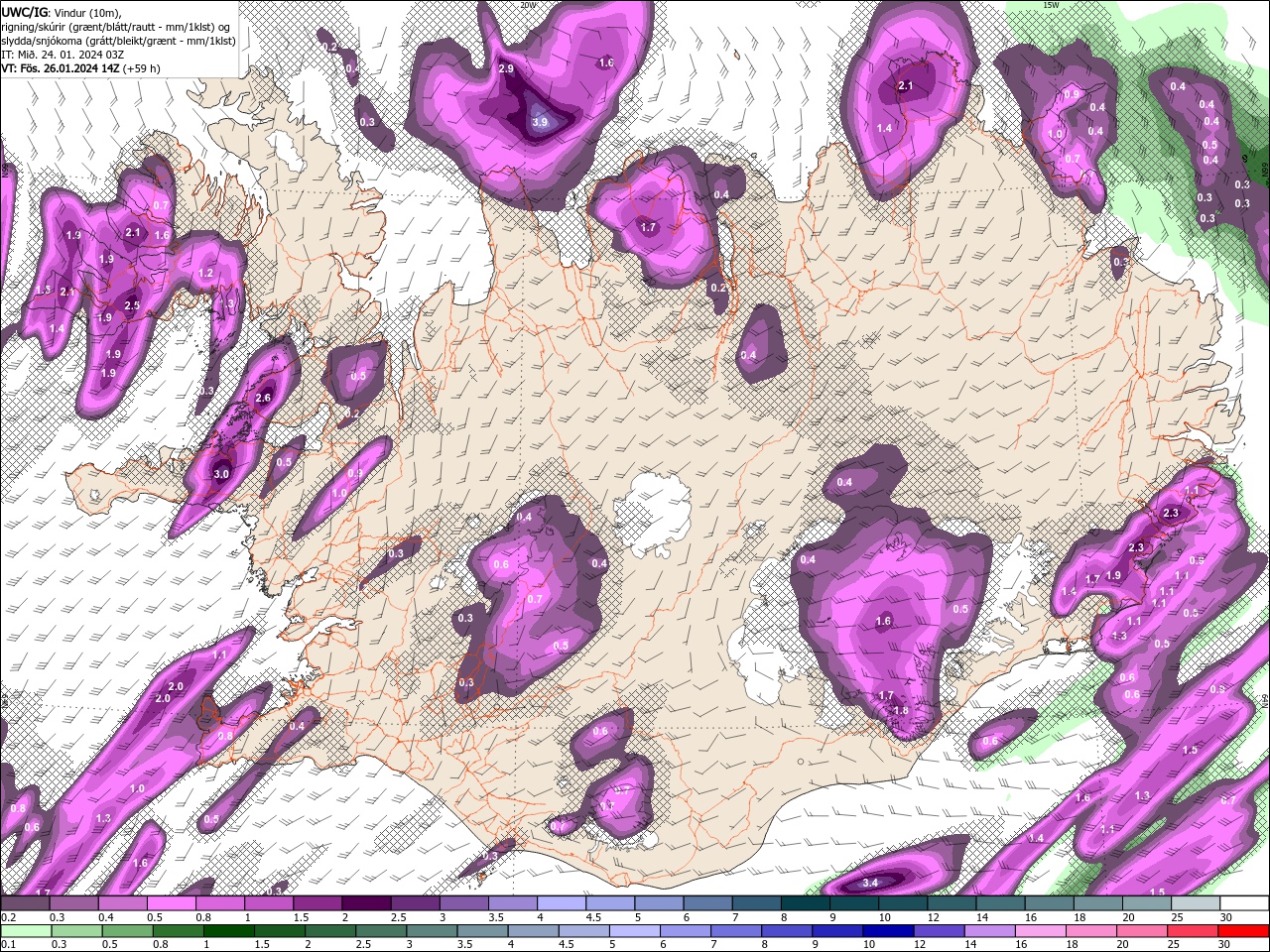The height and width of the screenshot is (952, 1270).
Task: Pick the grey-purple 0.2 swatch on the snow scale
Action: (x=25, y=903)
